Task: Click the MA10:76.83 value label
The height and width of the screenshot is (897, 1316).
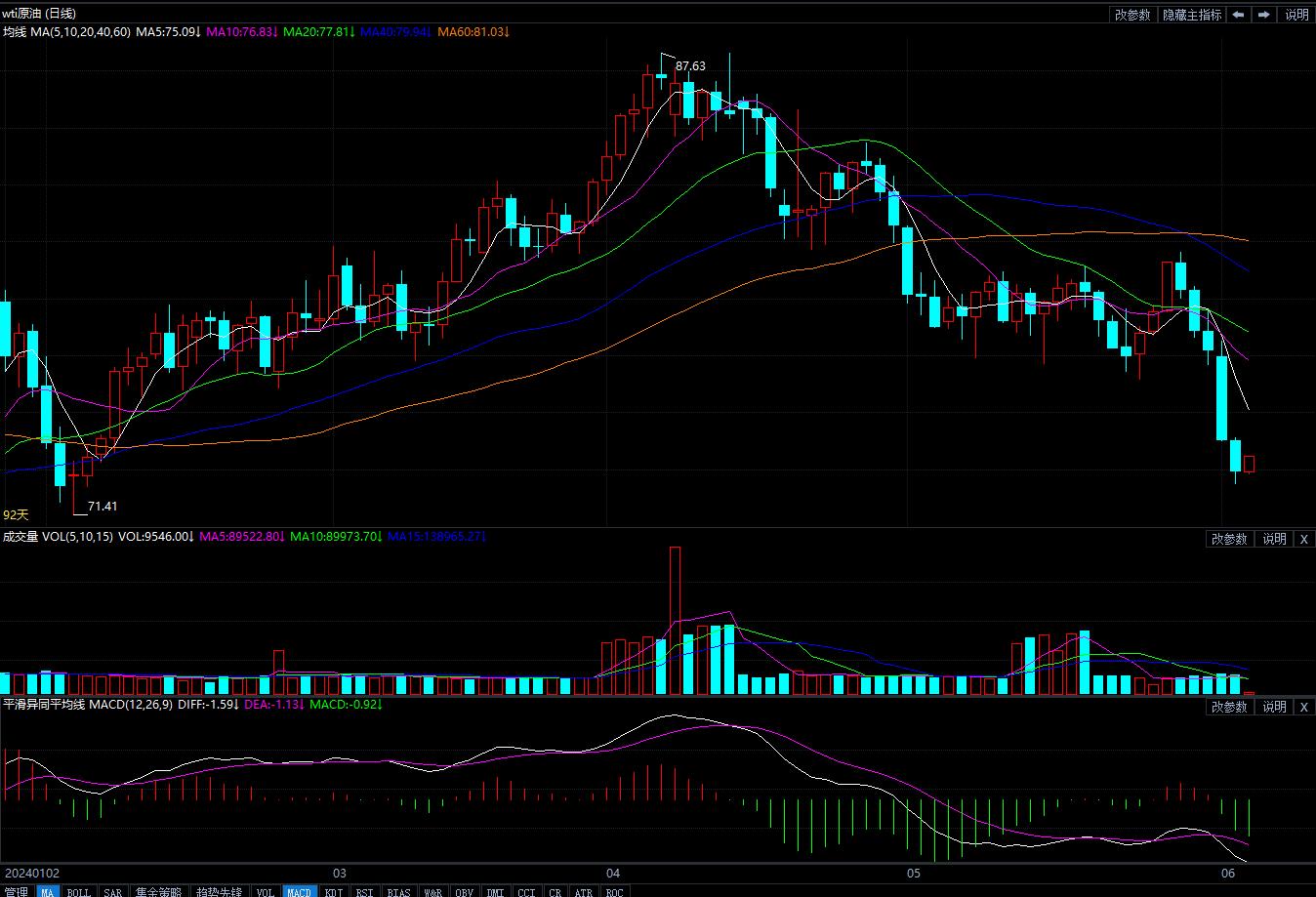Action: pyautogui.click(x=242, y=32)
